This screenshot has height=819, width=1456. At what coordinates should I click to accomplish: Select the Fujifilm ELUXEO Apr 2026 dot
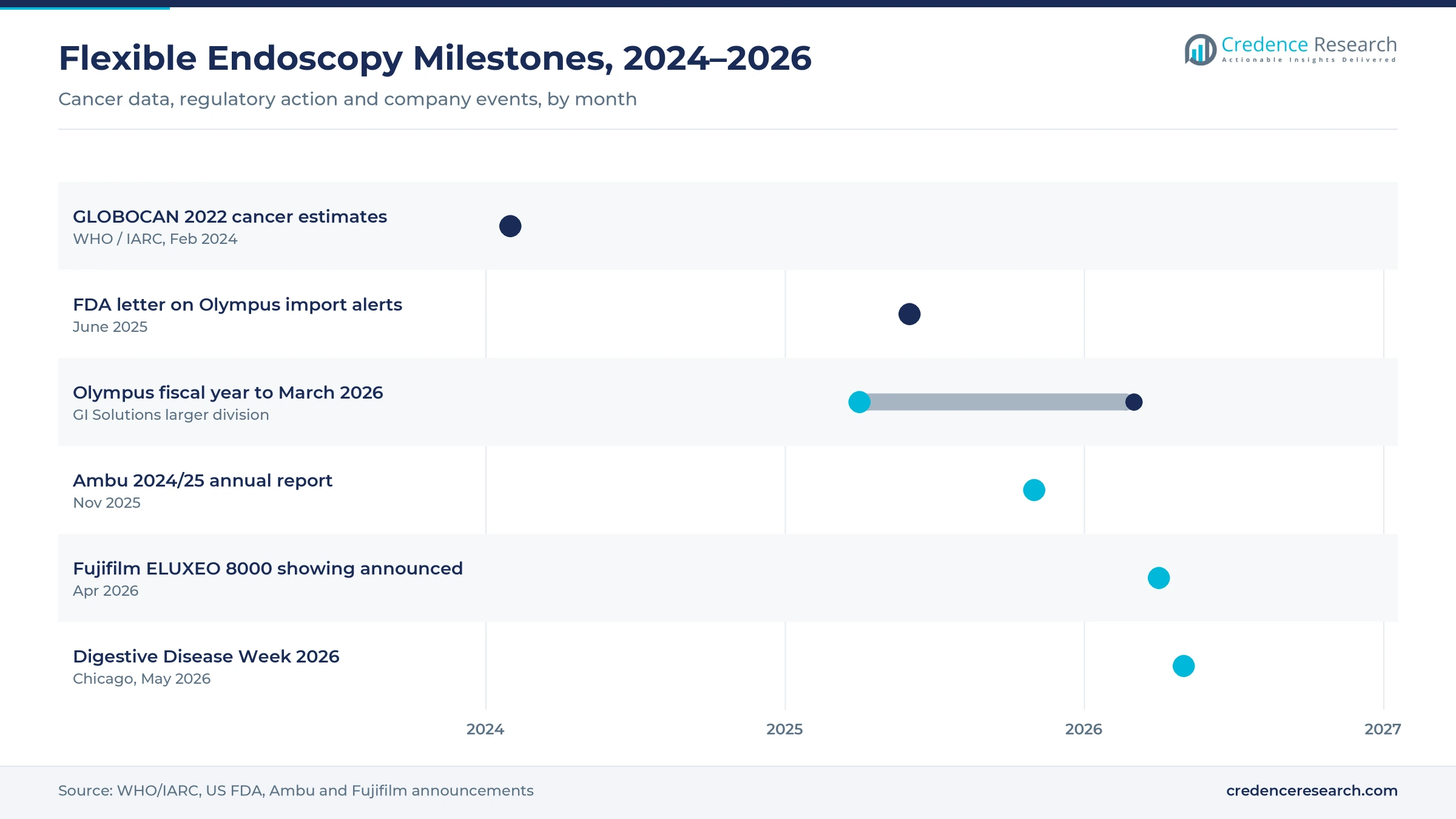tap(1159, 578)
